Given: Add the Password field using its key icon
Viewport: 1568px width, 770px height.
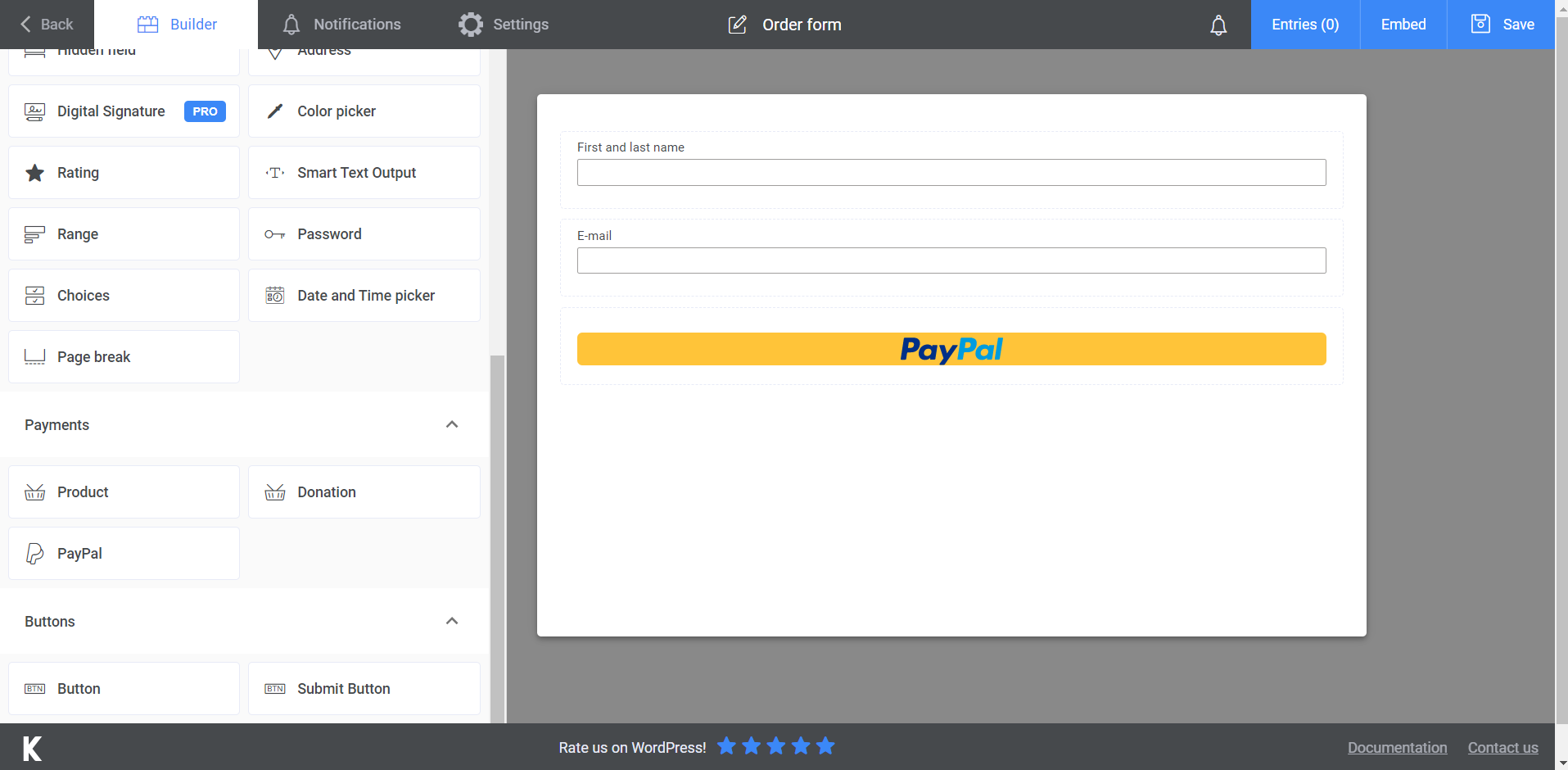Looking at the screenshot, I should tap(274, 234).
